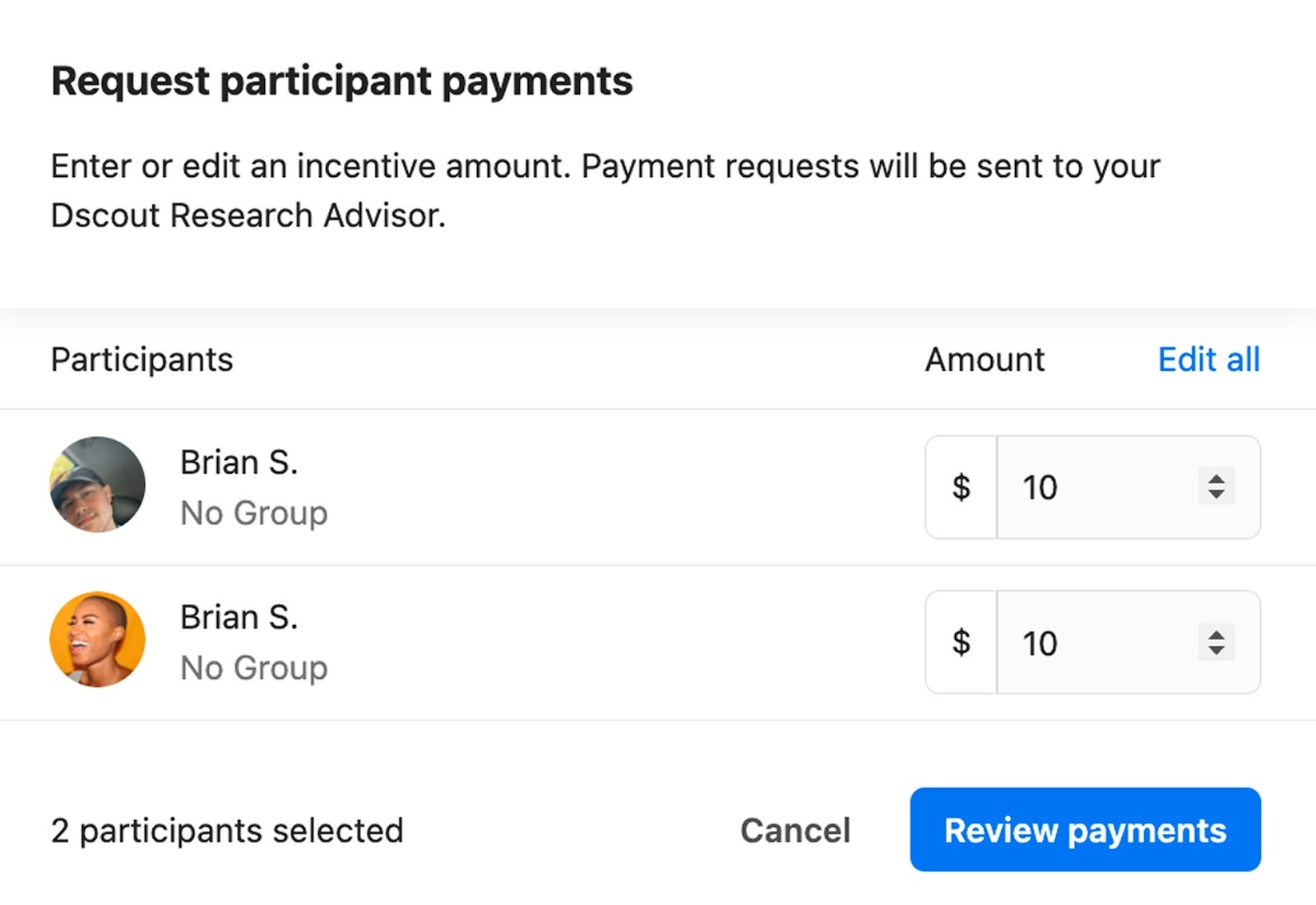Click the Amount column header

click(x=985, y=360)
